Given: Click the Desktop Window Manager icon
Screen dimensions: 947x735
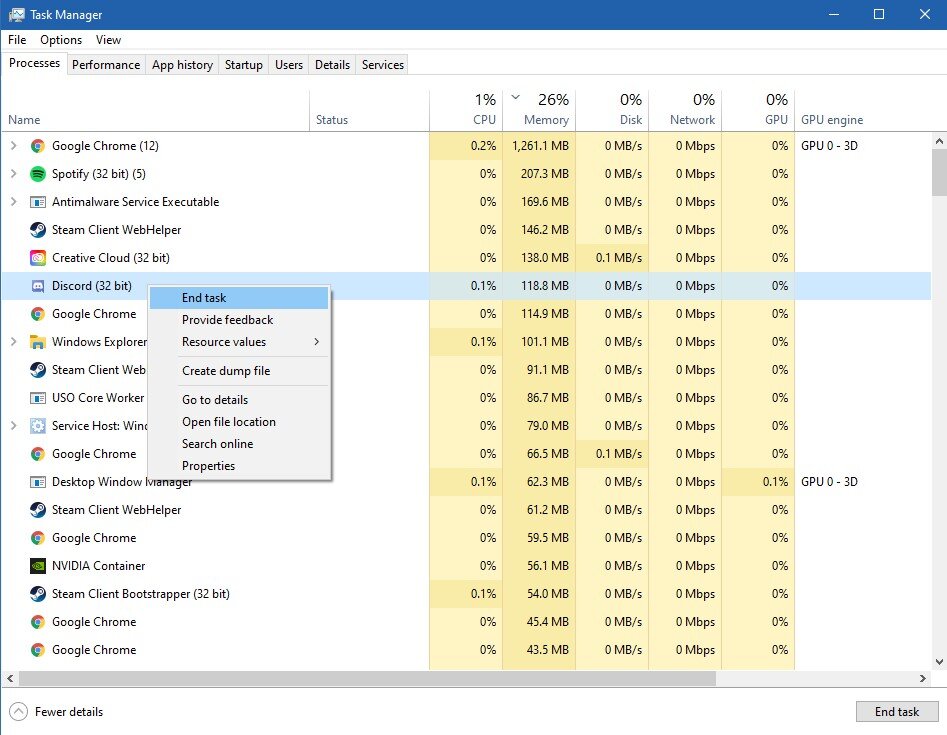Looking at the screenshot, I should tap(38, 482).
